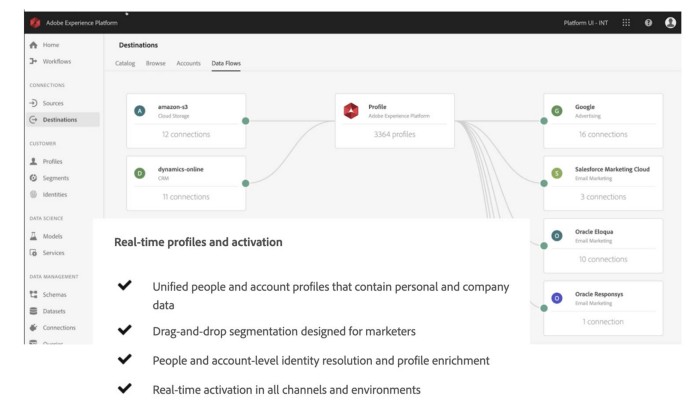Click the 'amazon-s3' card title
The image size is (700, 417).
pos(173,107)
